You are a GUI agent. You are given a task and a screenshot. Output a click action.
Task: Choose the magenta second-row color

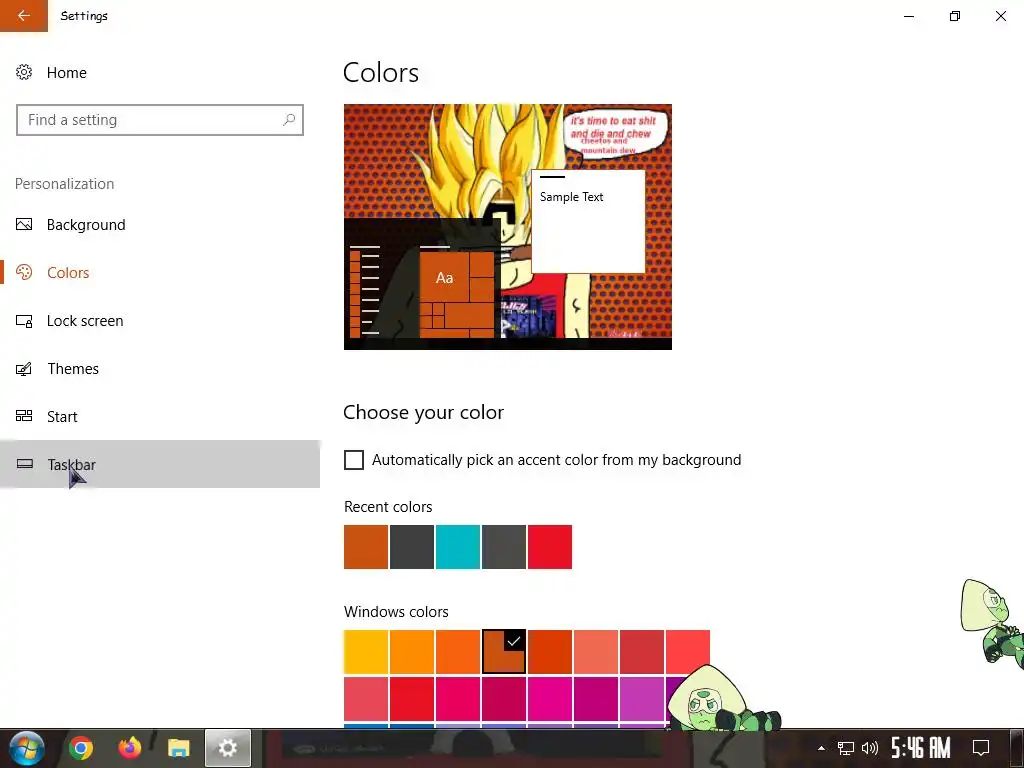(550, 699)
